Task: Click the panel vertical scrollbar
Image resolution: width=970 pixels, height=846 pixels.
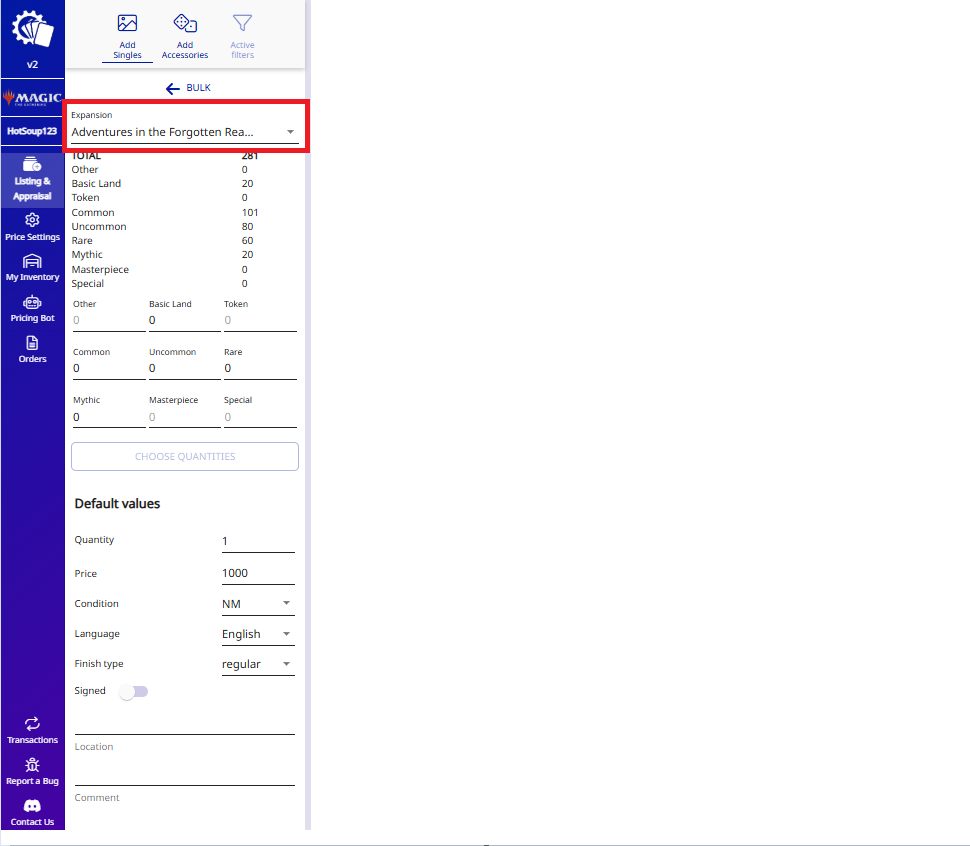Action: (307, 414)
